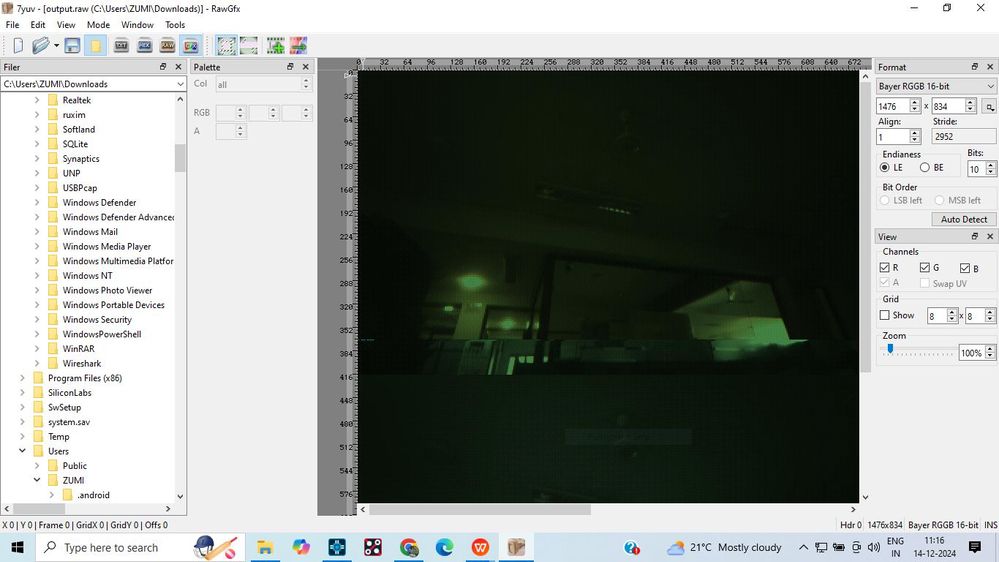This screenshot has height=562, width=999.
Task: Select the TXT mode toolbar icon
Action: click(121, 45)
